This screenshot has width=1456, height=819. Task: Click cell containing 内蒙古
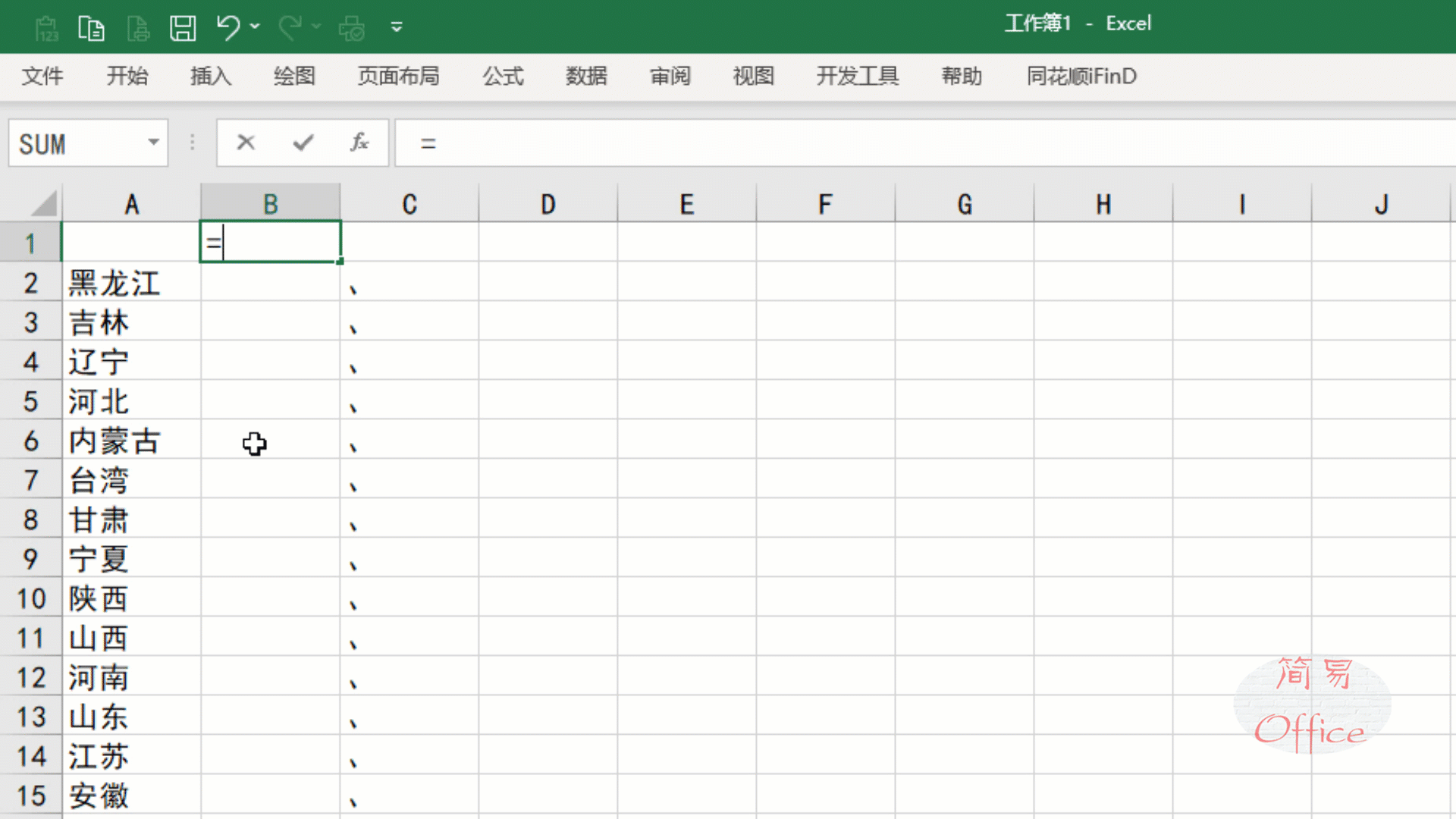coord(132,440)
